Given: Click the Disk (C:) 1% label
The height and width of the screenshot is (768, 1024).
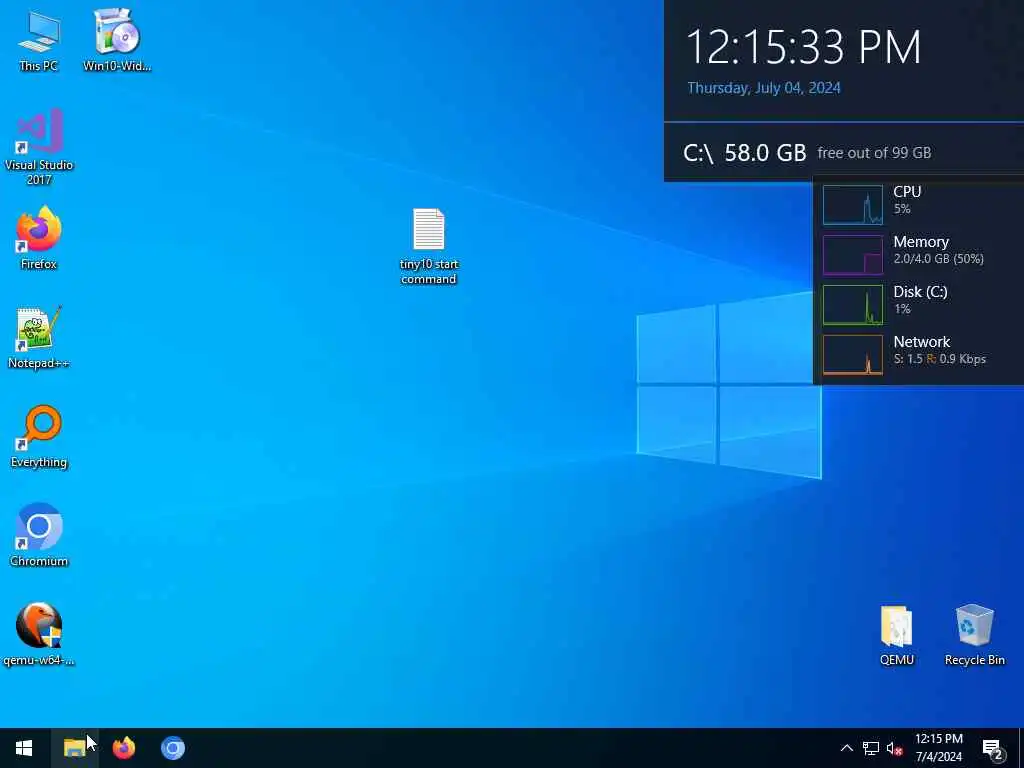Looking at the screenshot, I should 920,300.
